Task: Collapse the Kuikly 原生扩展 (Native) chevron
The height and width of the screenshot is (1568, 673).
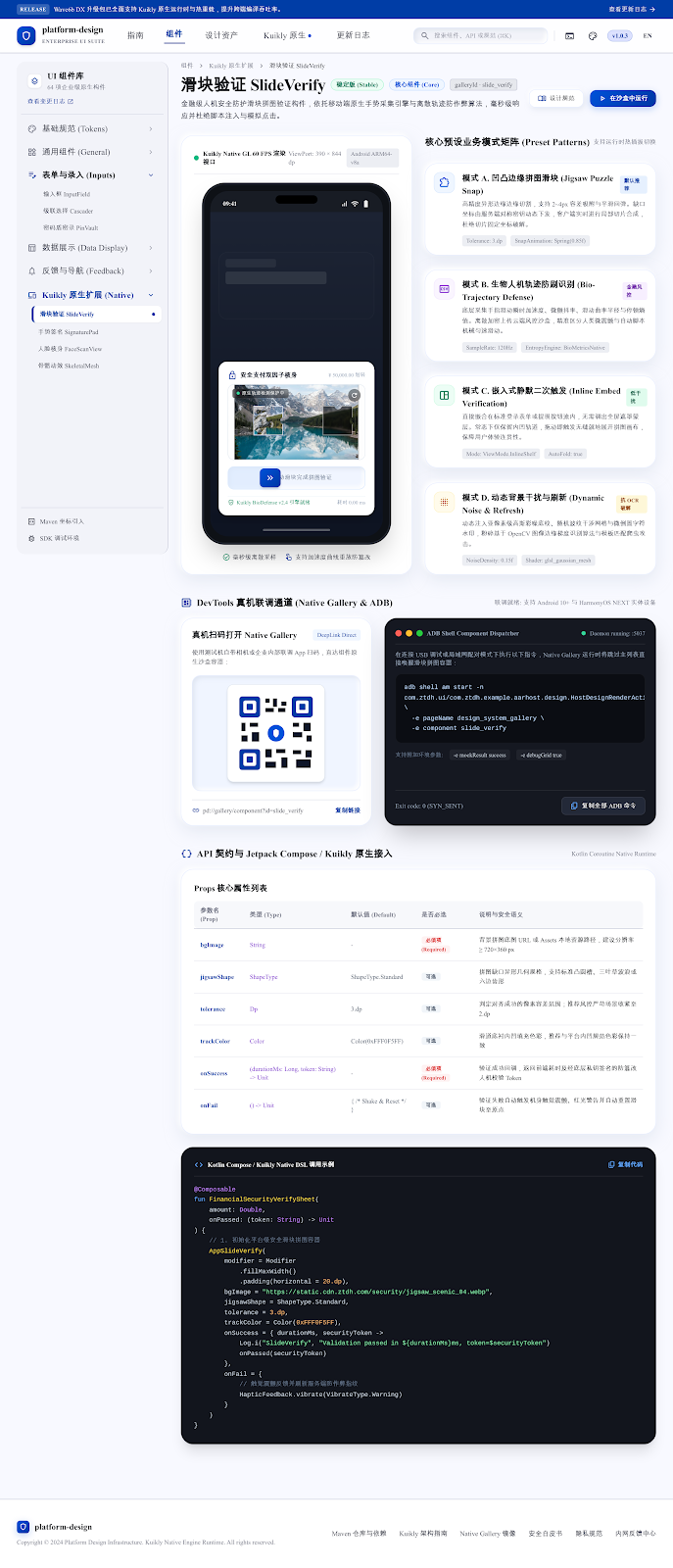Action: pos(151,295)
